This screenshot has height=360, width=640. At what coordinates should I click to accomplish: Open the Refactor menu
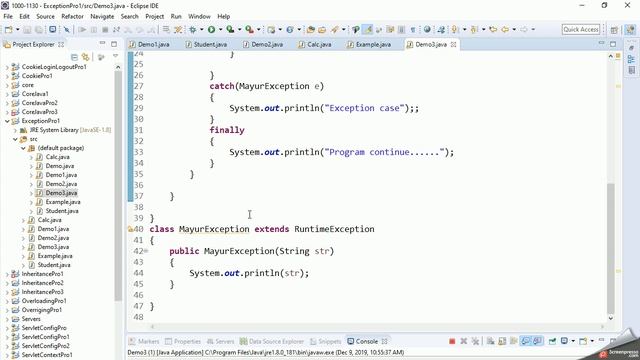[72, 16]
